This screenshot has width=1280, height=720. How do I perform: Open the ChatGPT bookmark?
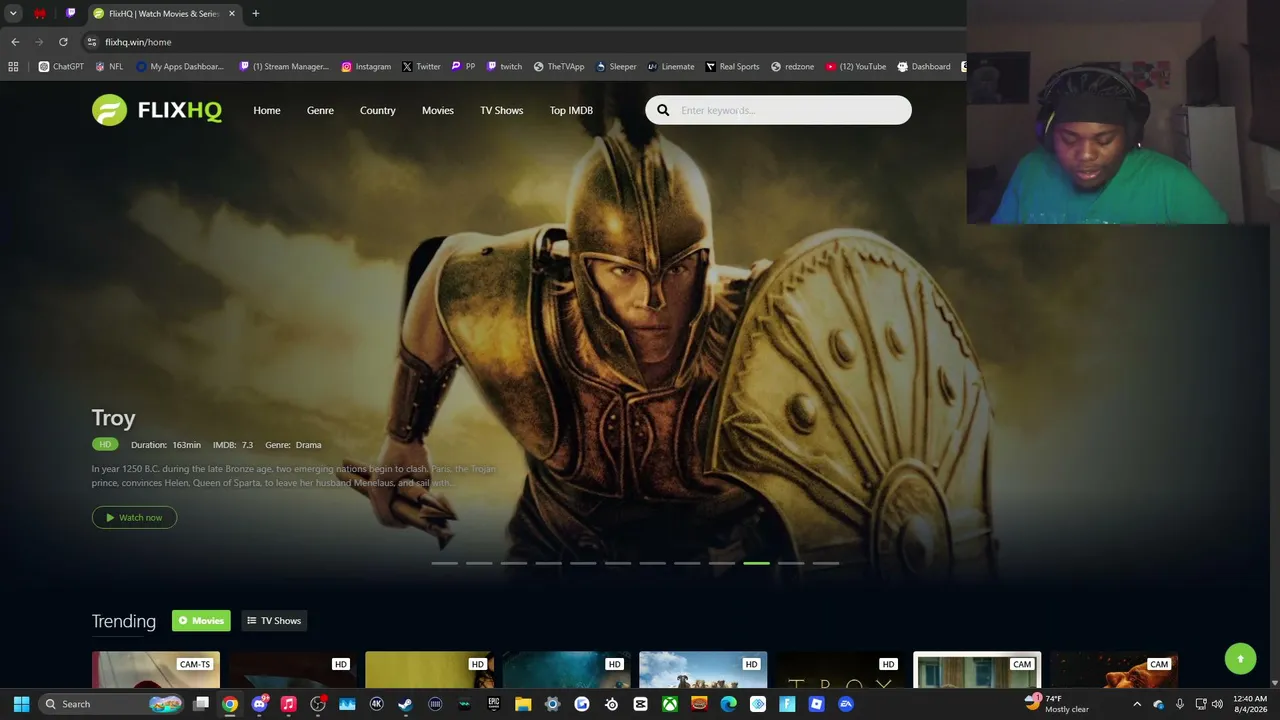[61, 67]
